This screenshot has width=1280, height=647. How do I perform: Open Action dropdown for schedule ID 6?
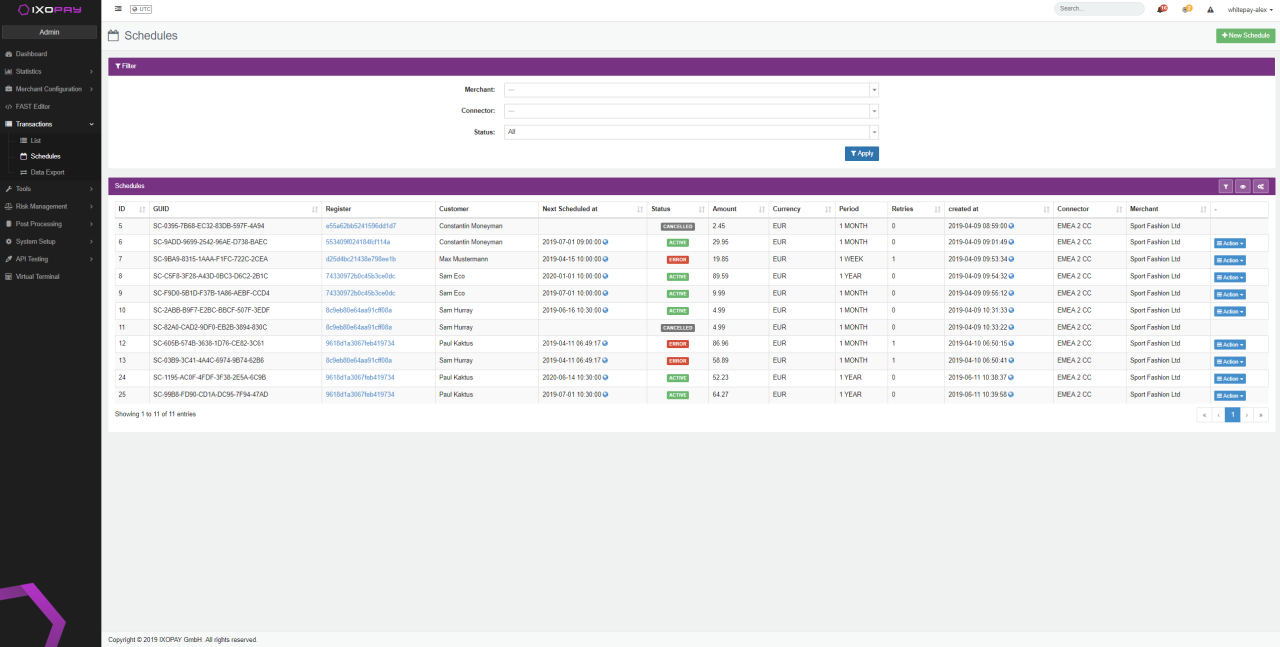(1230, 243)
